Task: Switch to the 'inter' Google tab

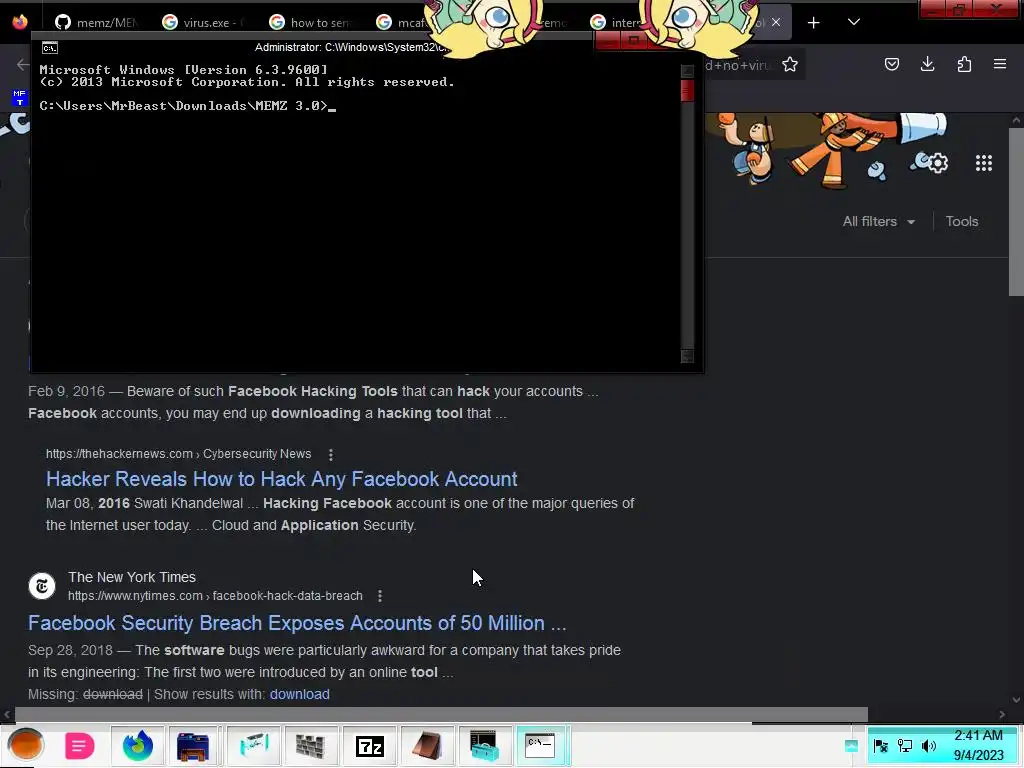Action: 616,22
